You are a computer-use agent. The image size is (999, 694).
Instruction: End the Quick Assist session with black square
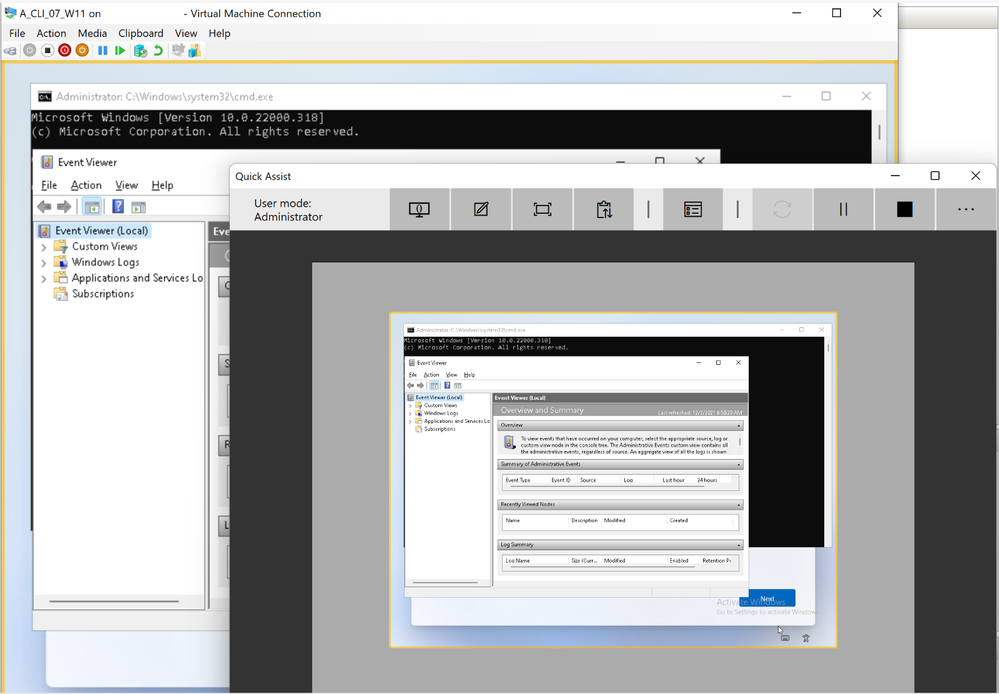pos(905,209)
